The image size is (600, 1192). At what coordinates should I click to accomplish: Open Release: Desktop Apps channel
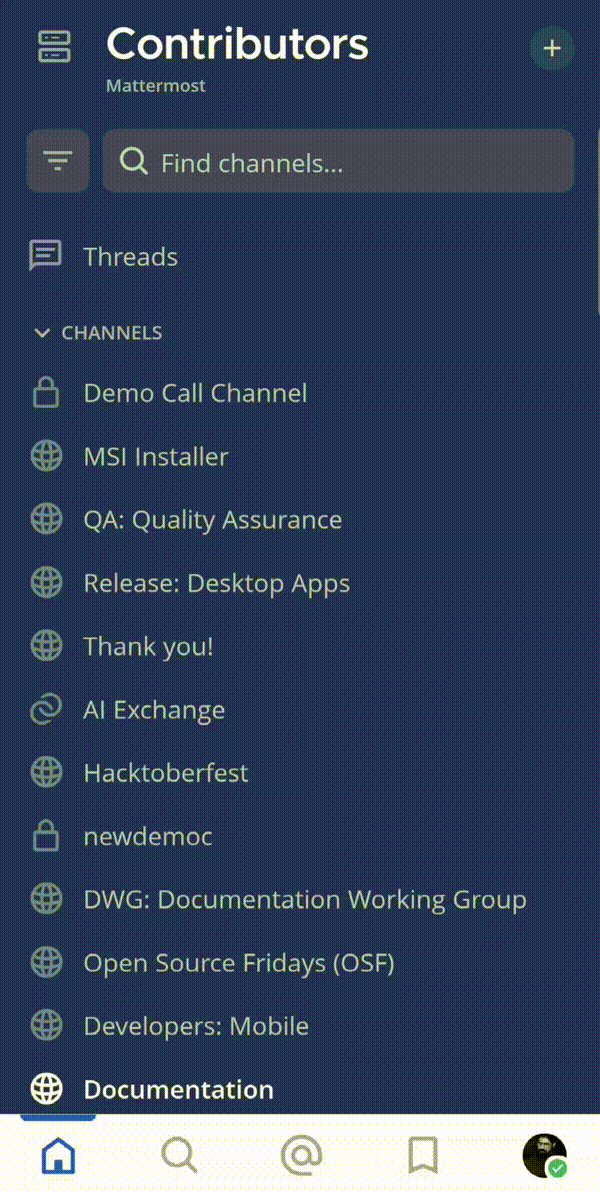216,583
